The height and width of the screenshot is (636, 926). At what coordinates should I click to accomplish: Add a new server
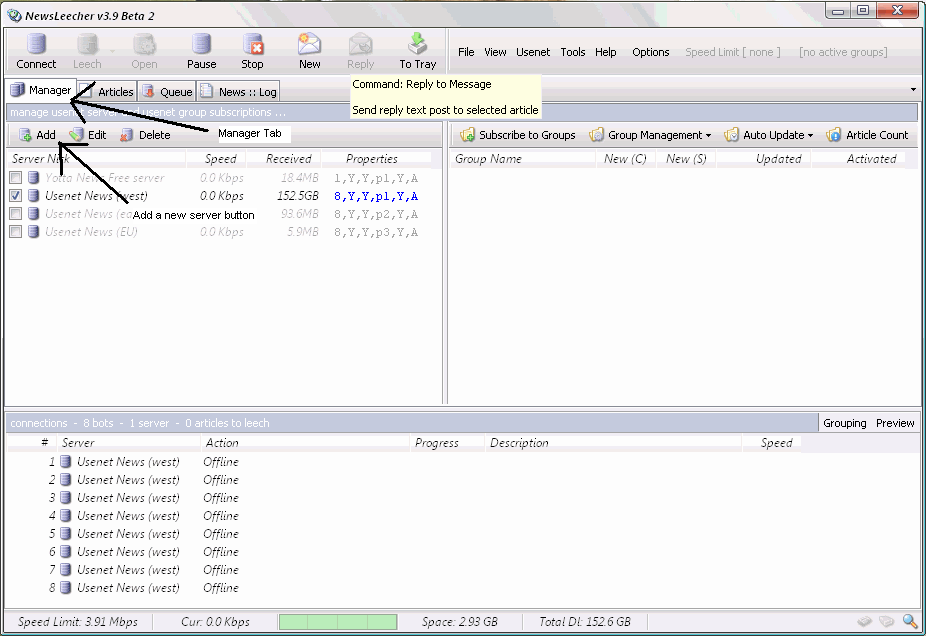click(x=37, y=135)
